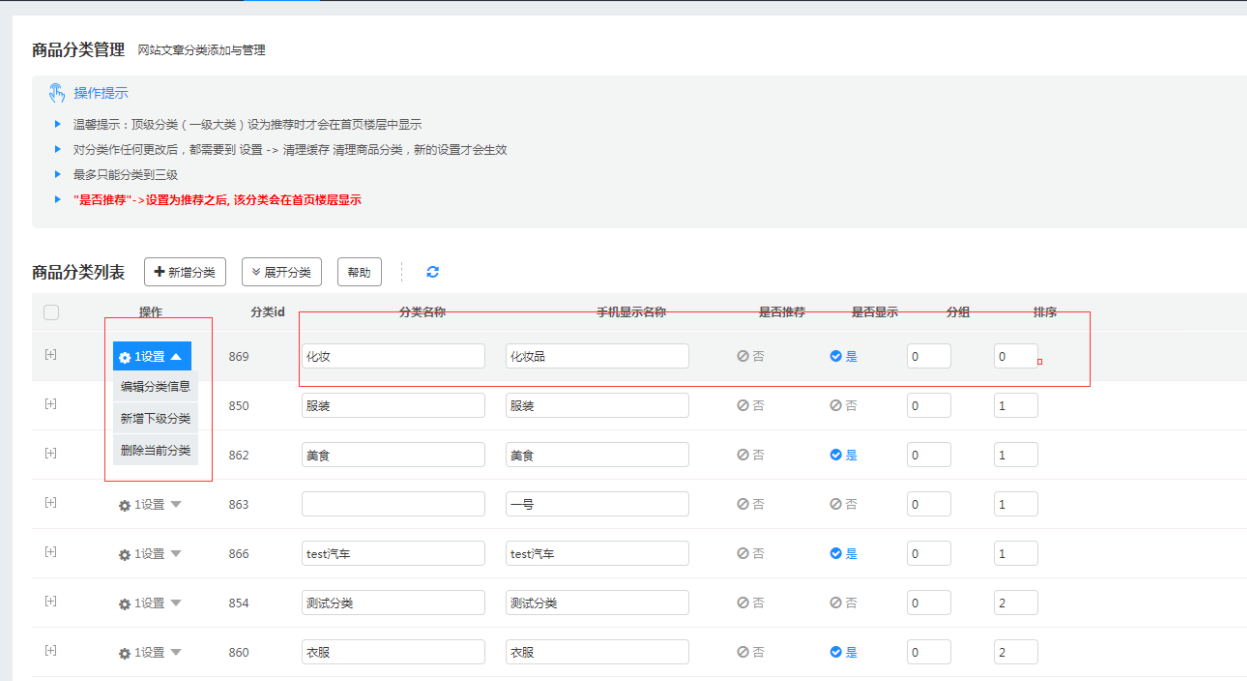Viewport: 1247px width, 681px height.
Task: Expand the 衣服 category row with [+]
Action: 50,652
